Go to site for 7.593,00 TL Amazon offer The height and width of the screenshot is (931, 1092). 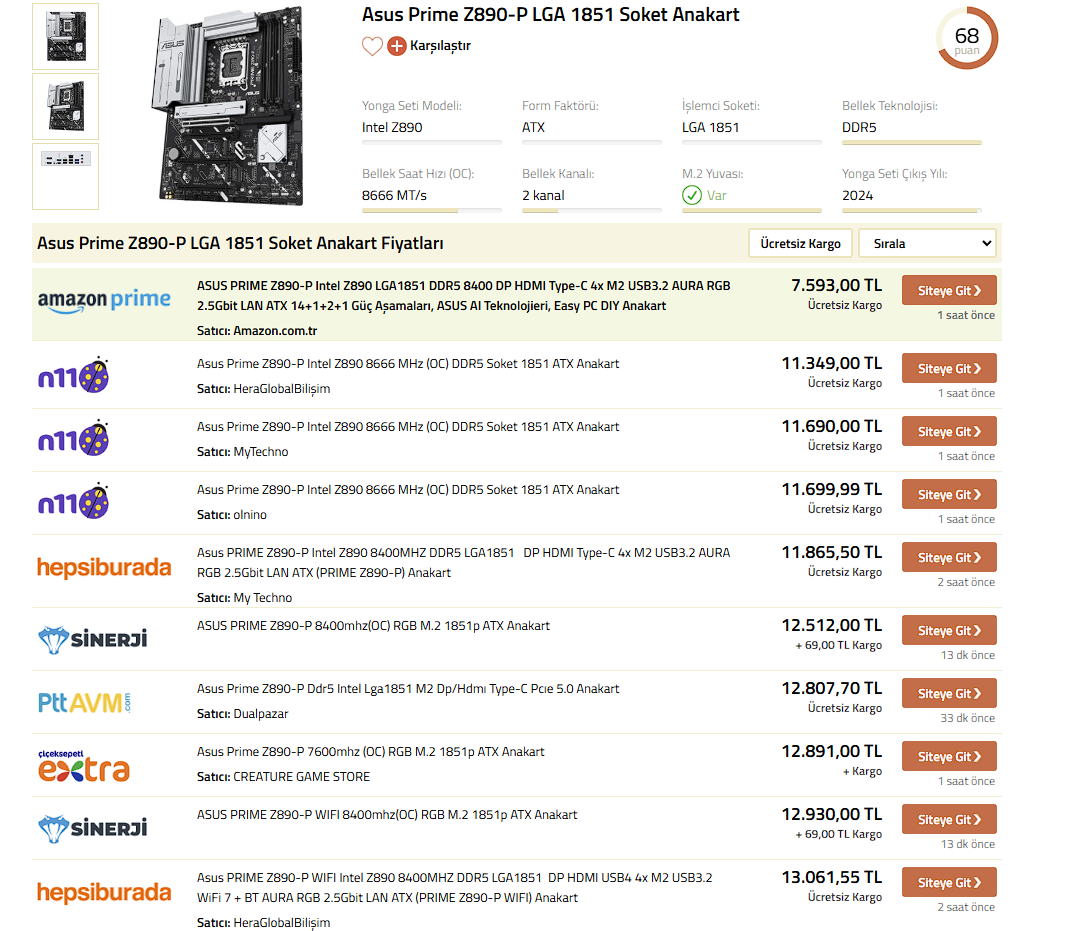[949, 290]
